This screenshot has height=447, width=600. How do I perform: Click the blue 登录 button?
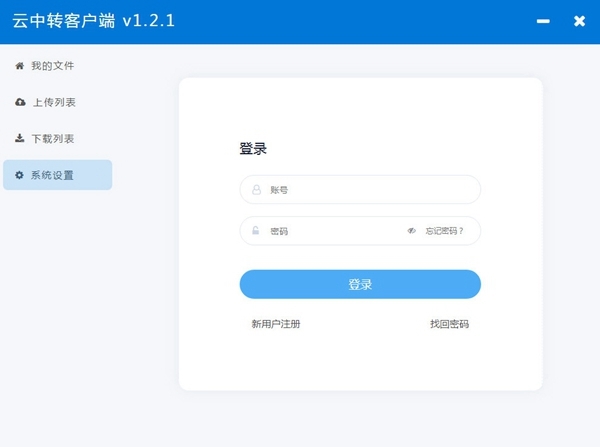click(360, 284)
